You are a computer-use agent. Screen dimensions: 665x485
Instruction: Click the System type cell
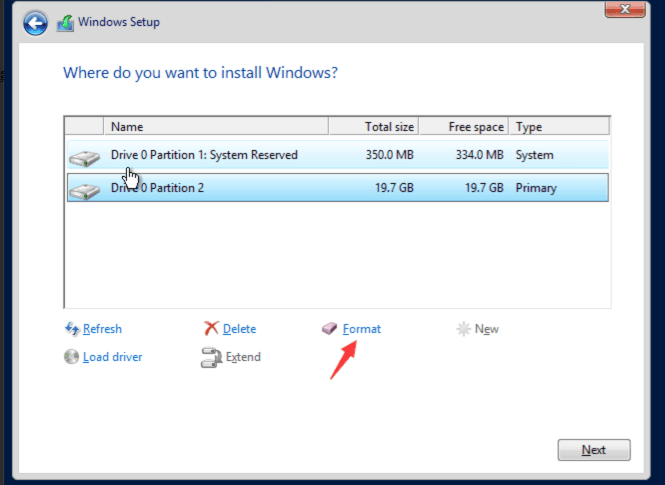534,155
